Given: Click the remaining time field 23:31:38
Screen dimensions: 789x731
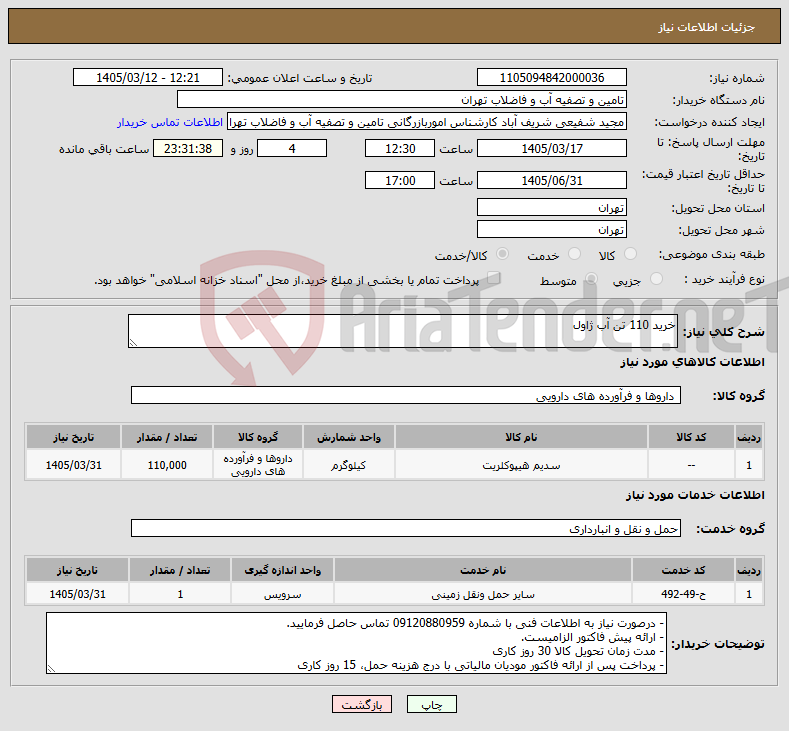Looking at the screenshot, I should (188, 148).
